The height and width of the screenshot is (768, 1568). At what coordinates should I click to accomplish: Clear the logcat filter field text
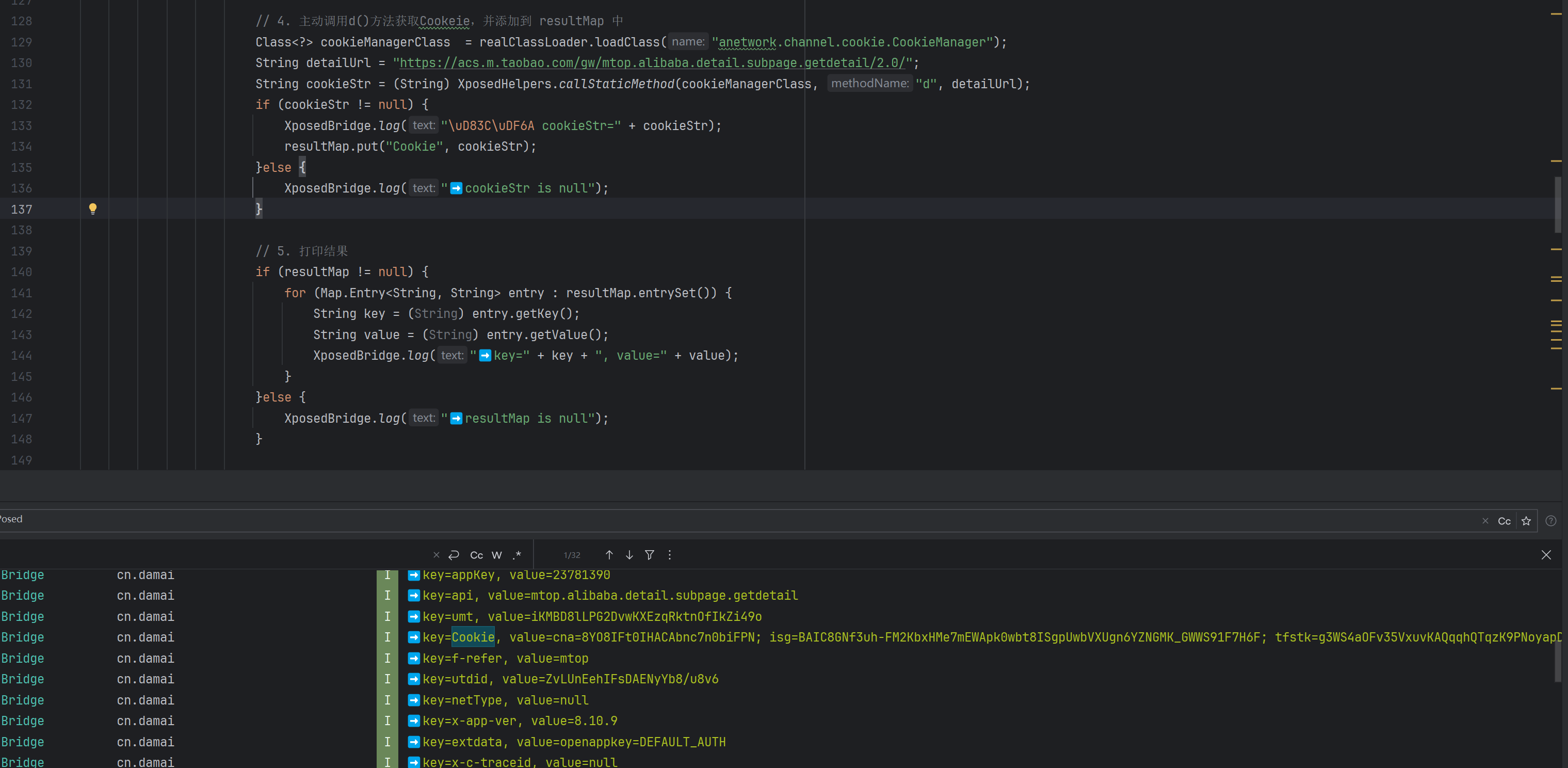1485,521
